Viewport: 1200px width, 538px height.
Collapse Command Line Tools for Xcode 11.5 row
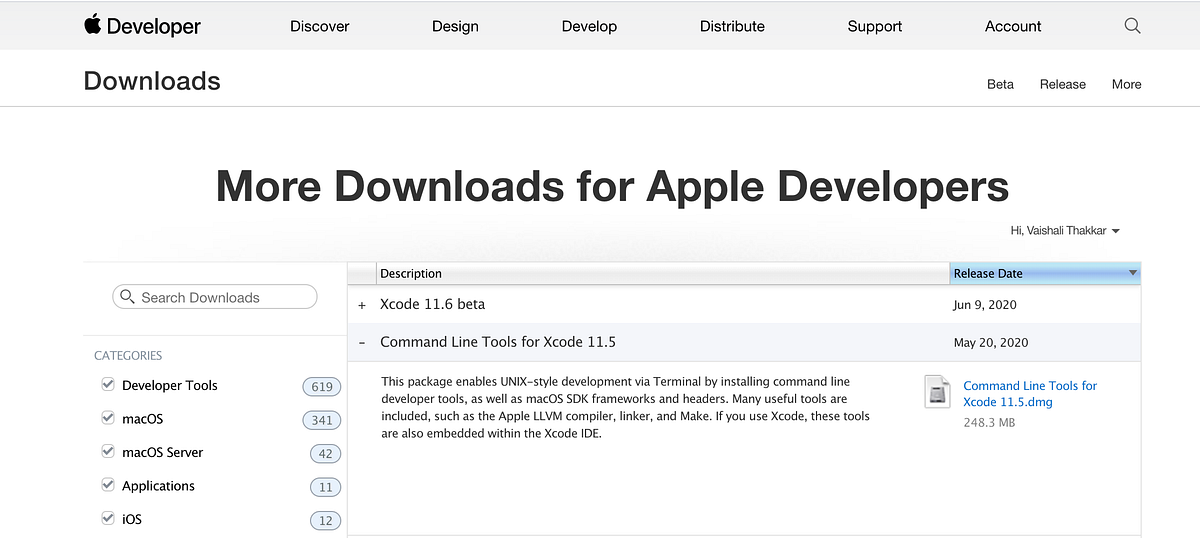coord(362,343)
